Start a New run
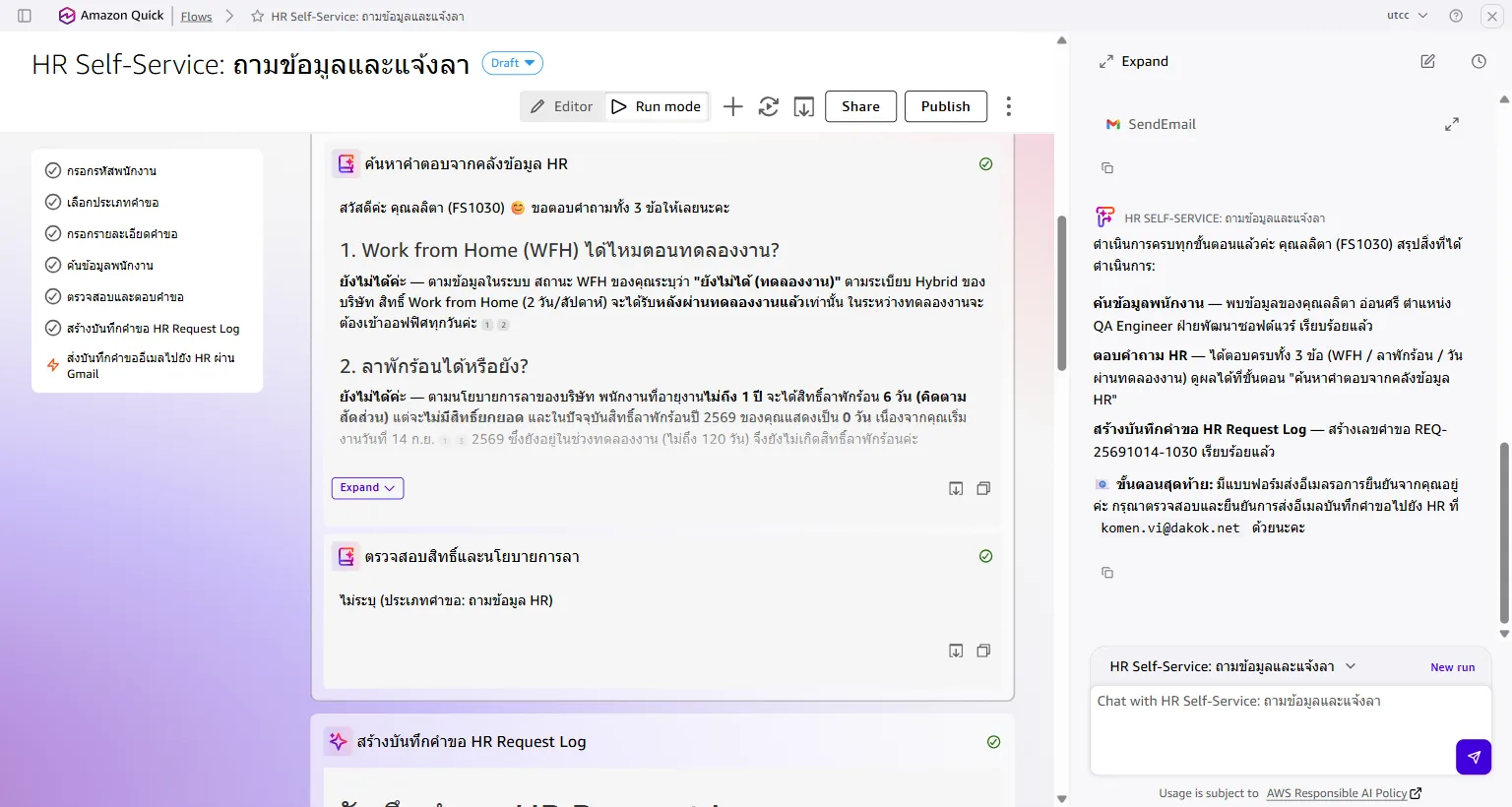Image resolution: width=1512 pixels, height=807 pixels. 1452,667
